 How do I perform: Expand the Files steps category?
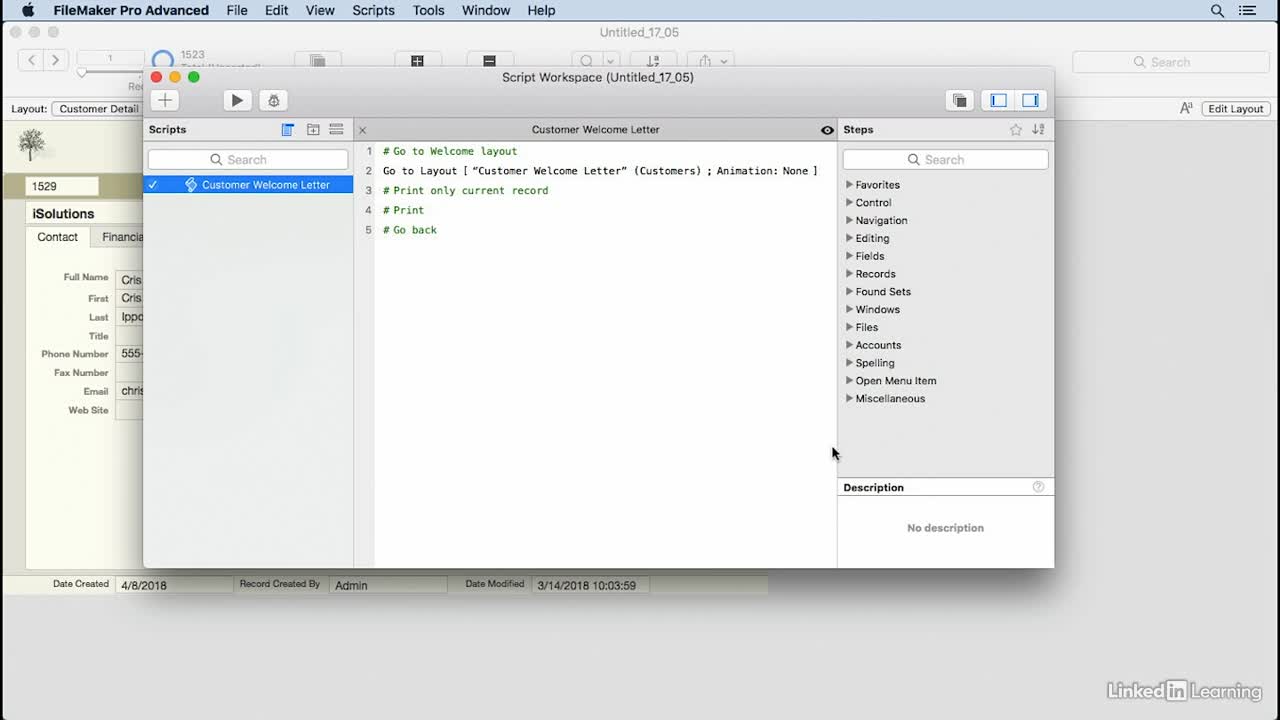tap(850, 327)
